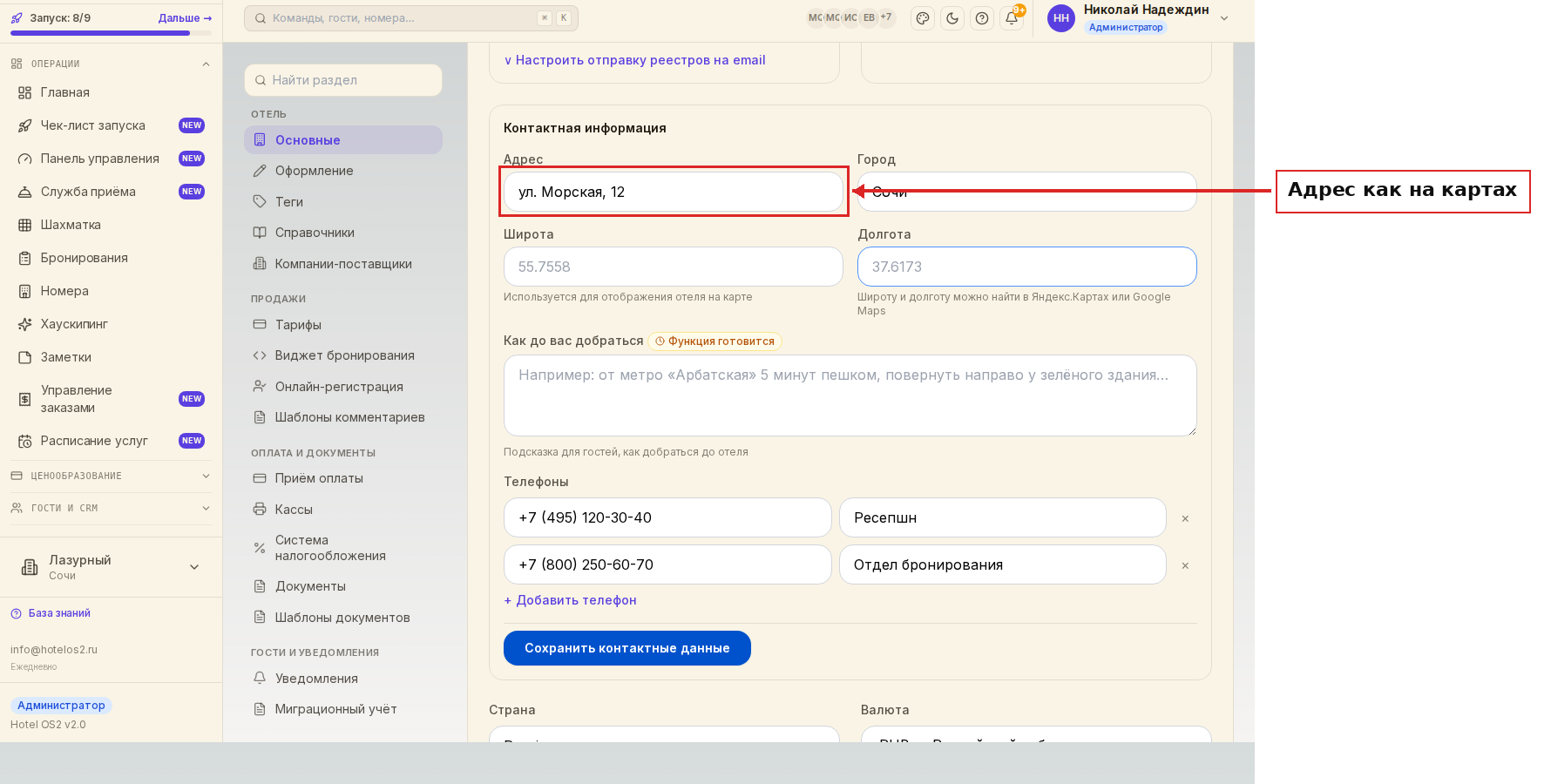Open the Тарифы section

(343, 325)
